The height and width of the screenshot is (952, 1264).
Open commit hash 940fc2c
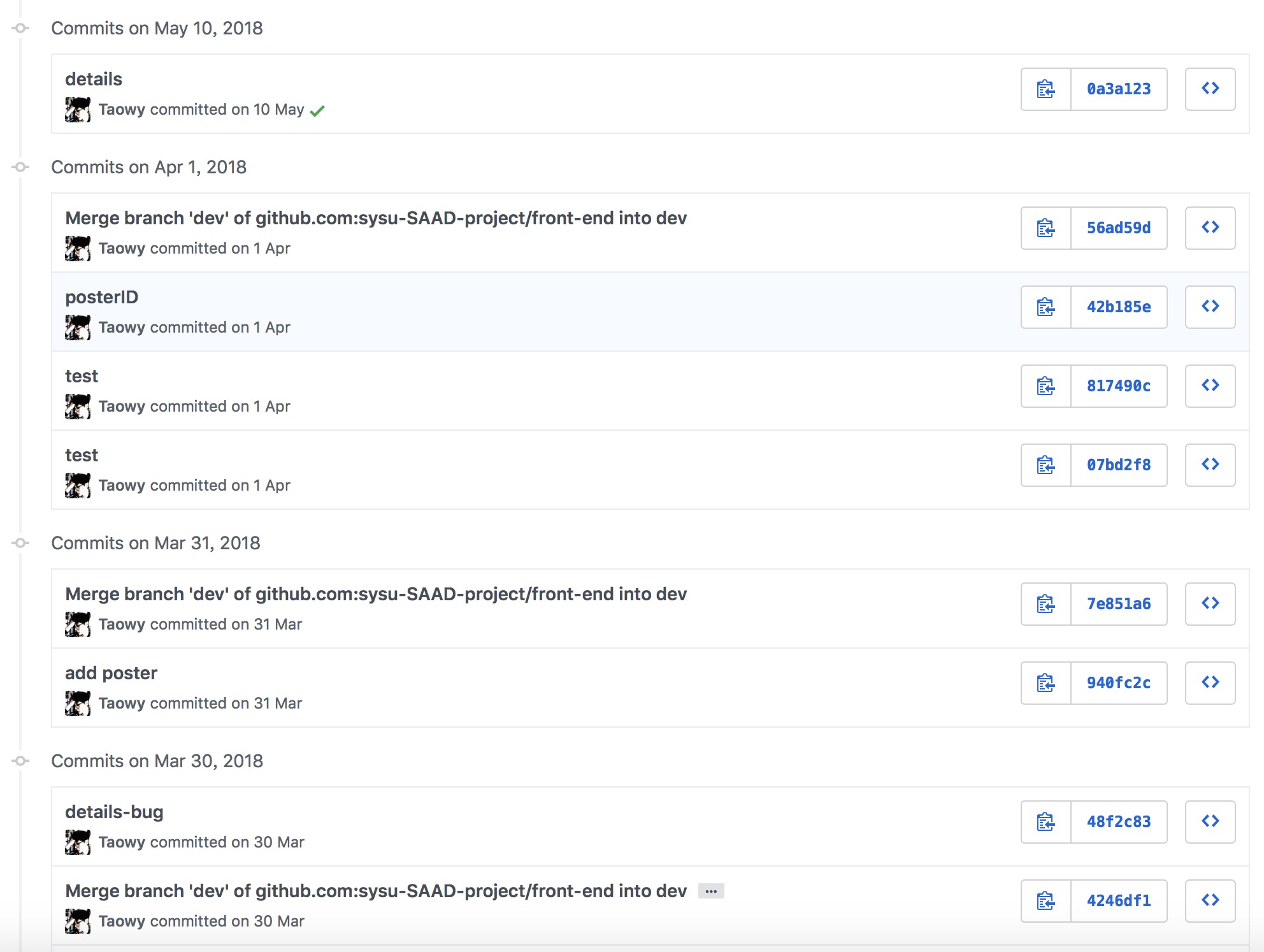pos(1119,683)
